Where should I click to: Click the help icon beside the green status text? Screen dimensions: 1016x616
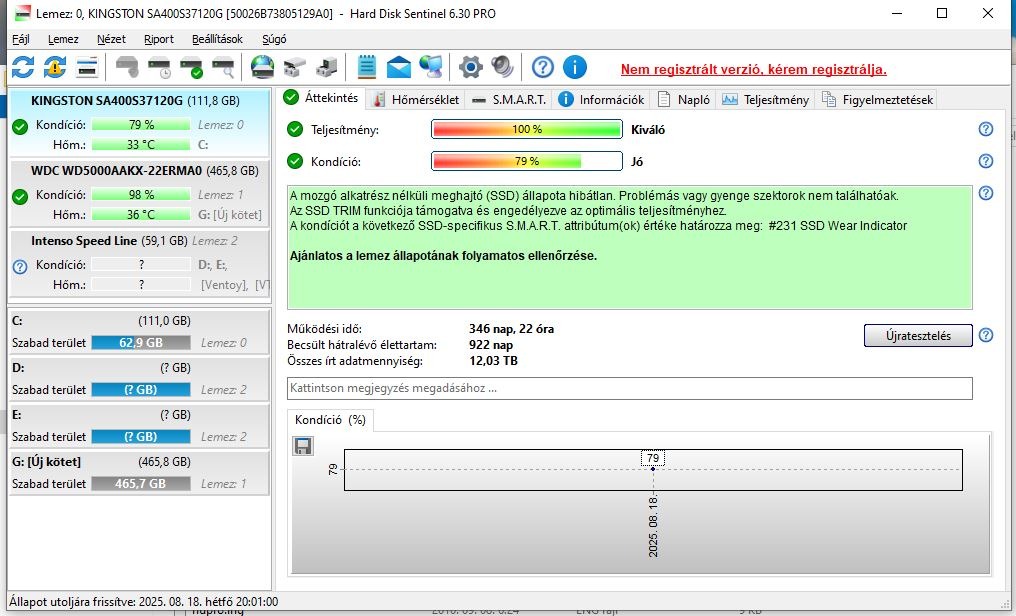[x=986, y=192]
